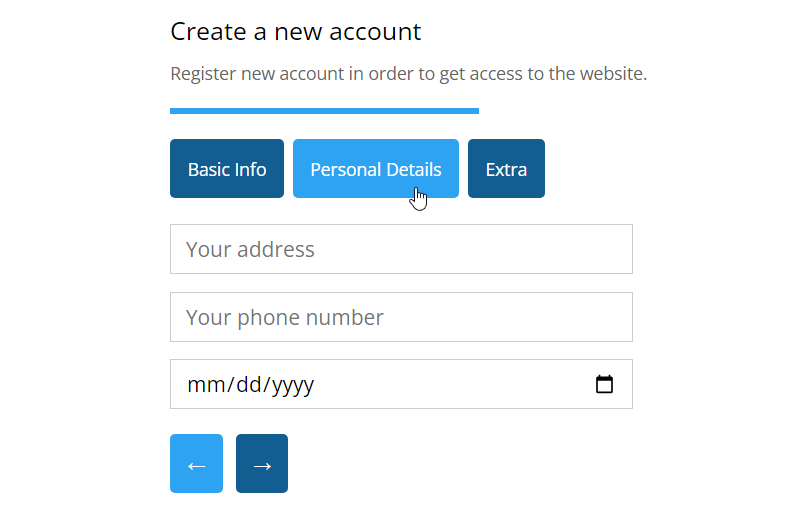Go back with the left arrow button
Screen dimensions: 800x520
(x=196, y=464)
